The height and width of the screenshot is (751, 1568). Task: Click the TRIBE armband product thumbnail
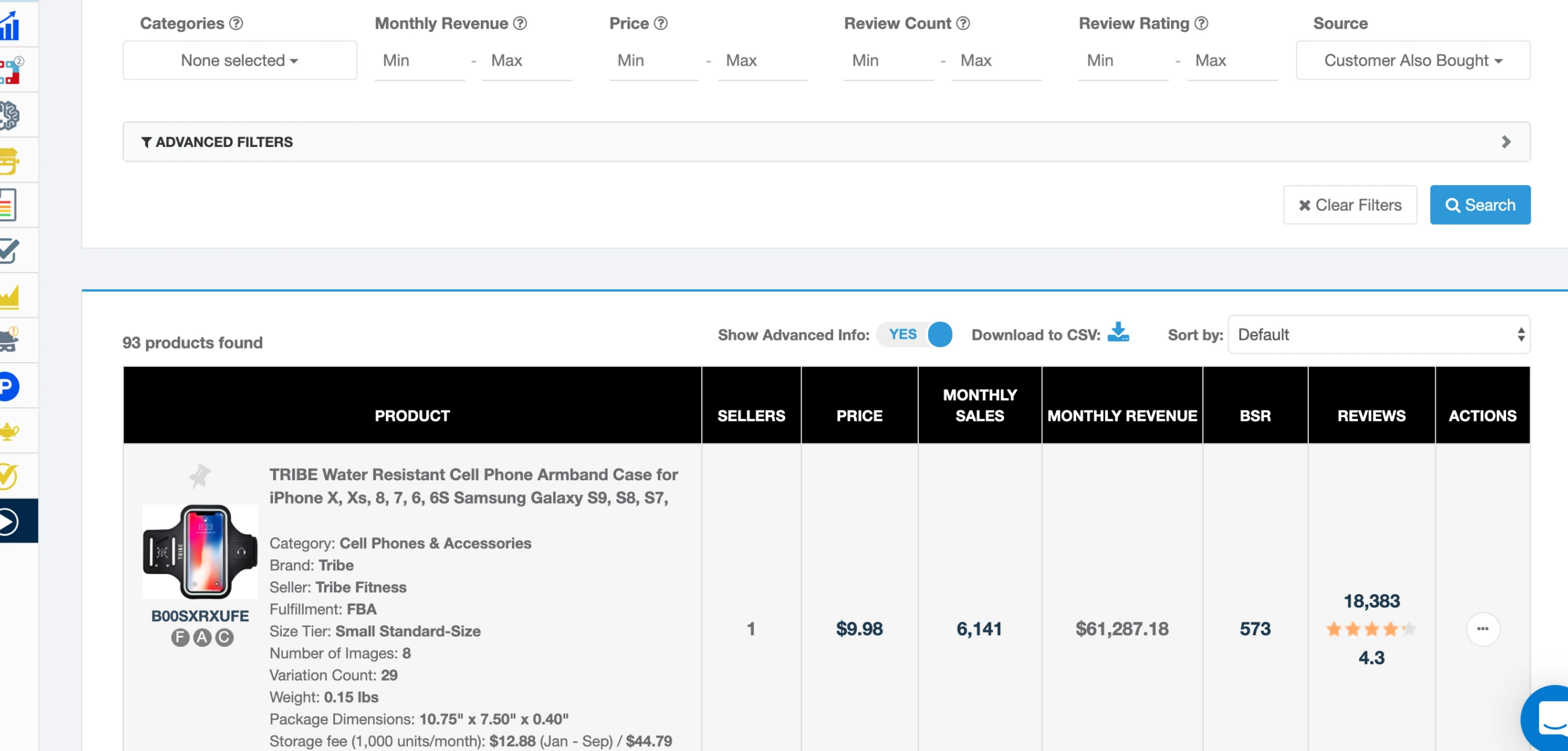200,551
